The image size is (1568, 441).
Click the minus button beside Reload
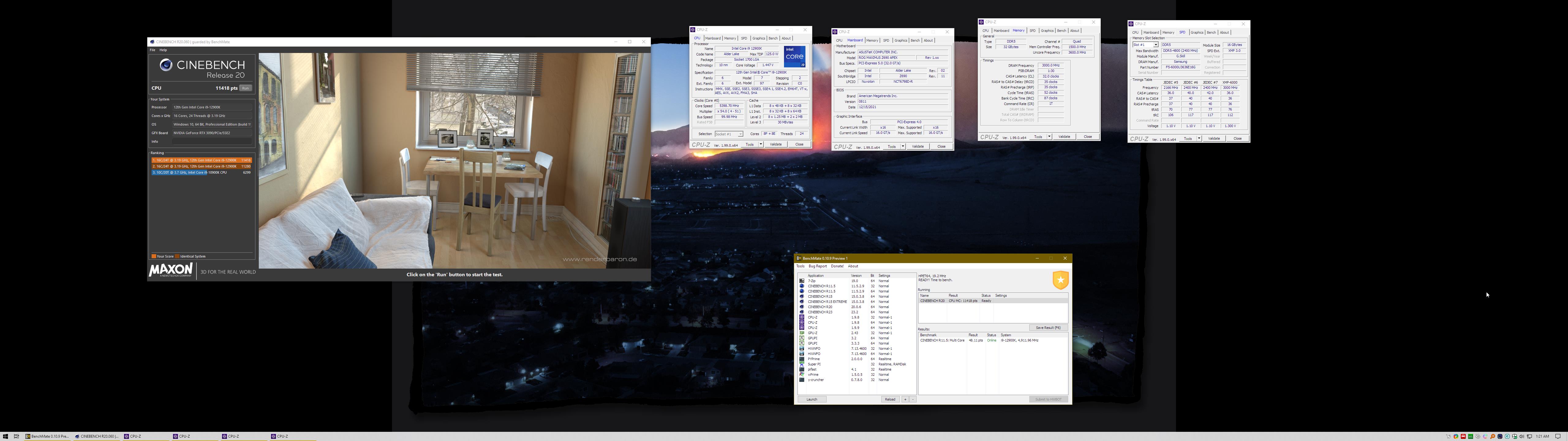pos(912,400)
